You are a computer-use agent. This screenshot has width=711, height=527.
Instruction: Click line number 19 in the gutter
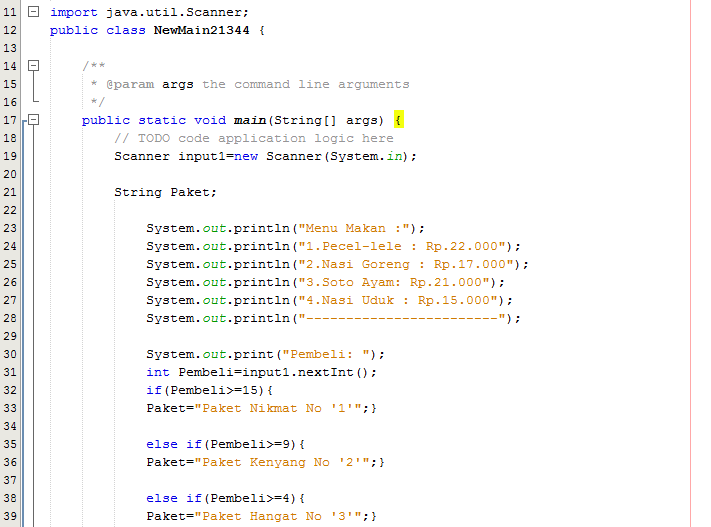(x=10, y=156)
